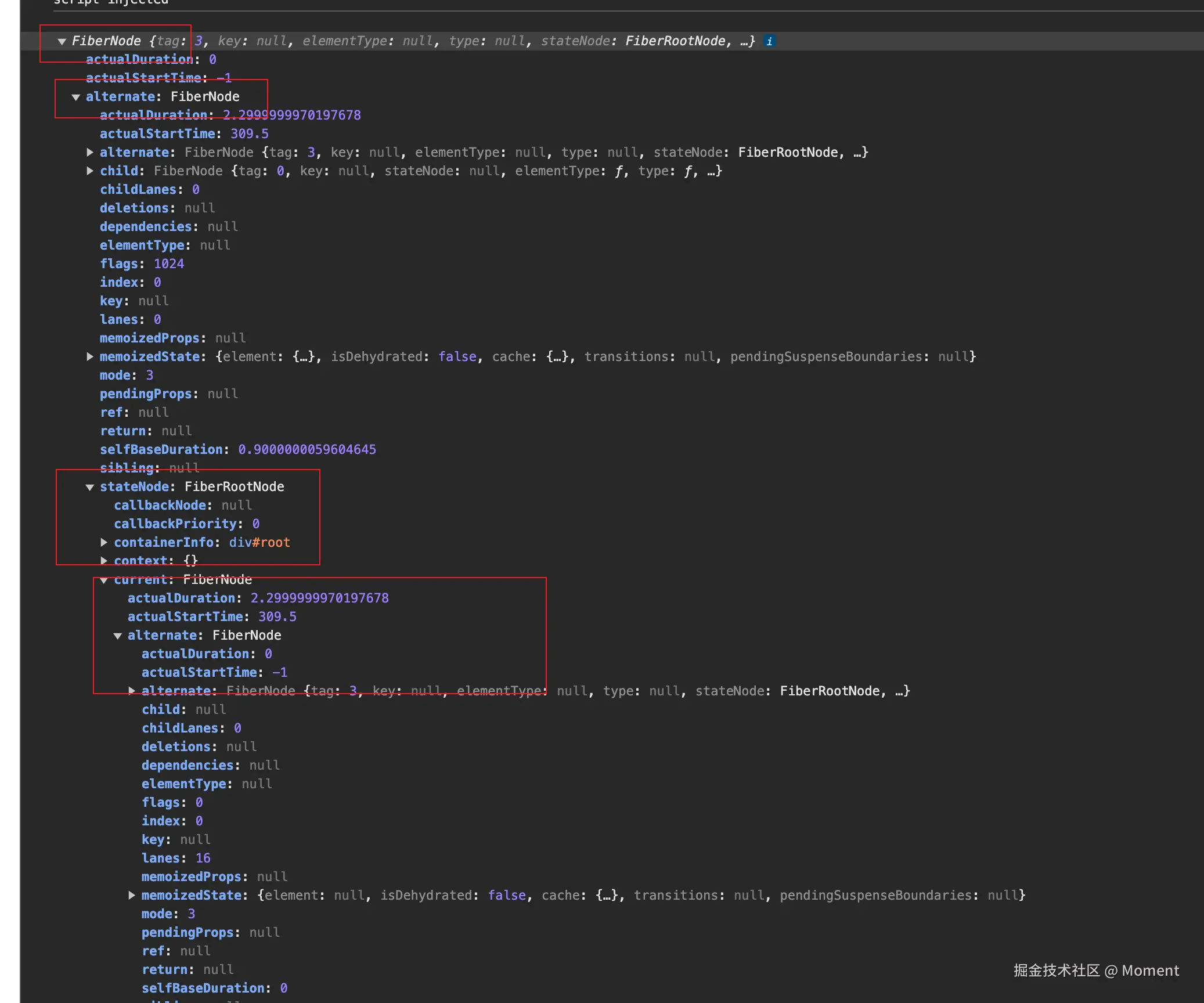This screenshot has height=1003, width=1204.
Task: Expand nested alternate with tag 3 under first alternate
Action: tap(90, 153)
